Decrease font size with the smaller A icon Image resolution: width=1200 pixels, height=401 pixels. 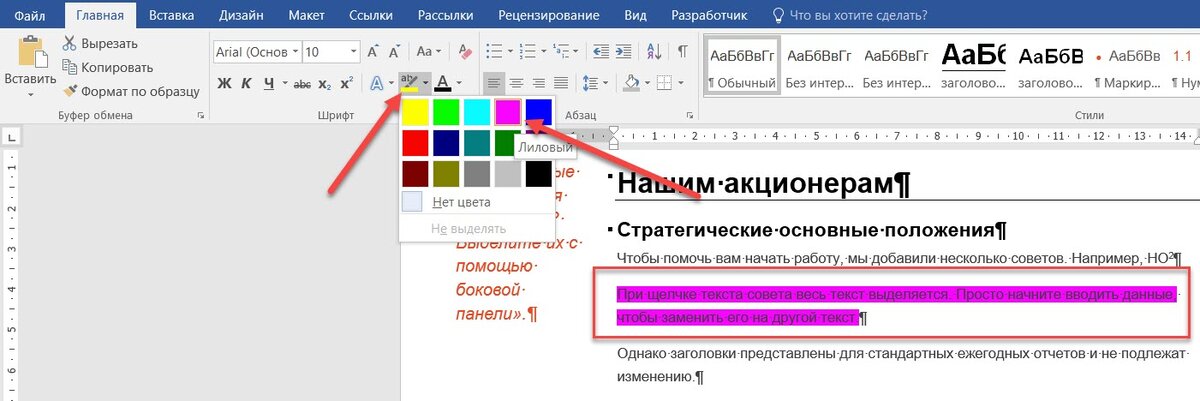[x=396, y=52]
